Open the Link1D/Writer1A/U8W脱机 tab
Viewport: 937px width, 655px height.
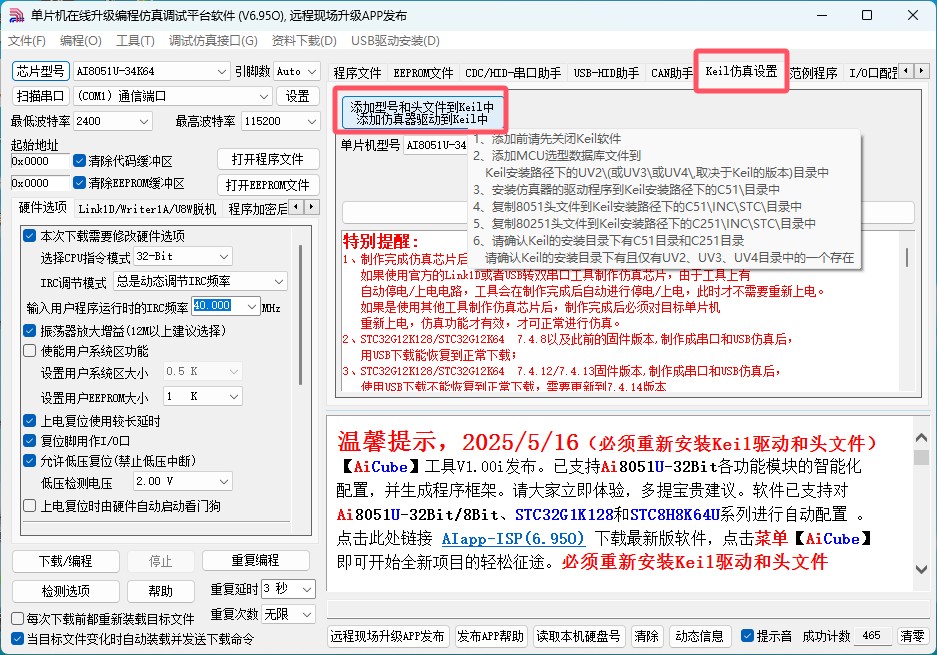pyautogui.click(x=147, y=209)
